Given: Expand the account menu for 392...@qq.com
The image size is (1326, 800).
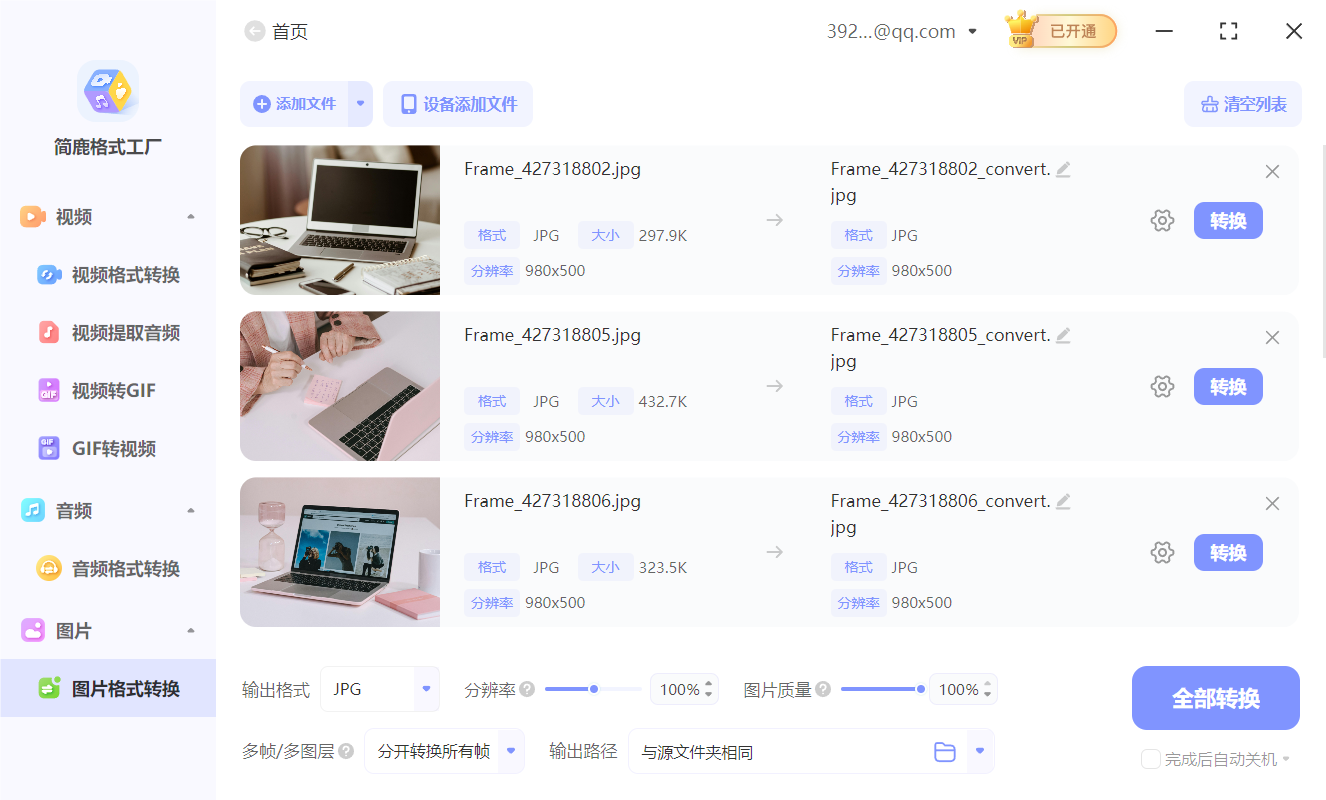Looking at the screenshot, I should pyautogui.click(x=971, y=31).
